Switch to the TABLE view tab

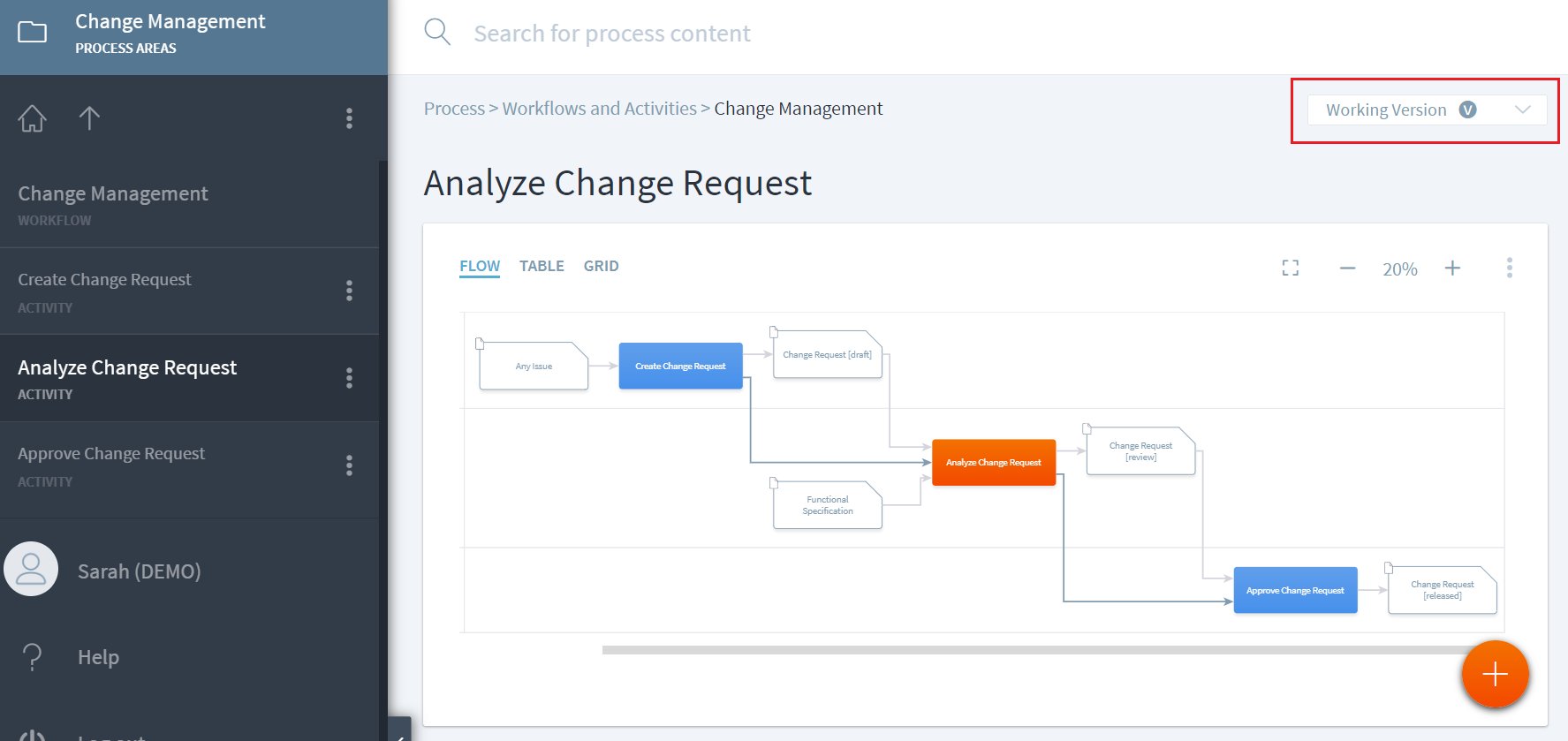pyautogui.click(x=542, y=266)
